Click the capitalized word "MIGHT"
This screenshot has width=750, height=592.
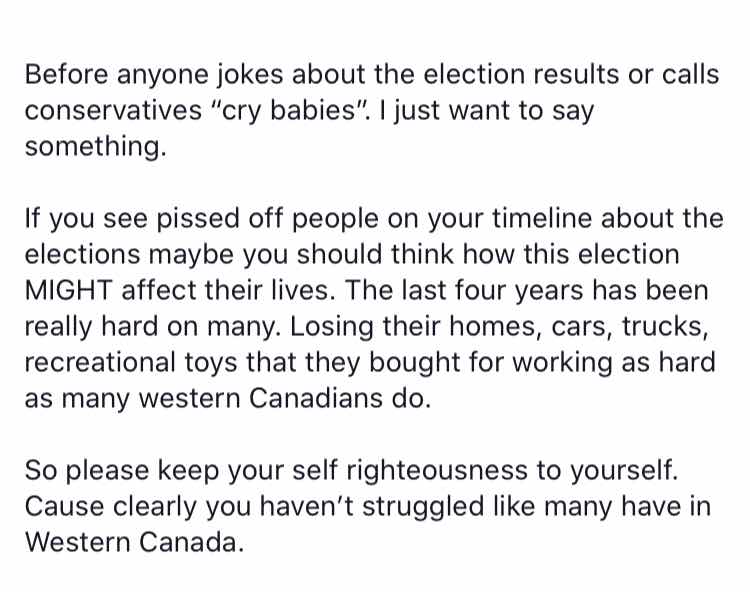pyautogui.click(x=69, y=290)
